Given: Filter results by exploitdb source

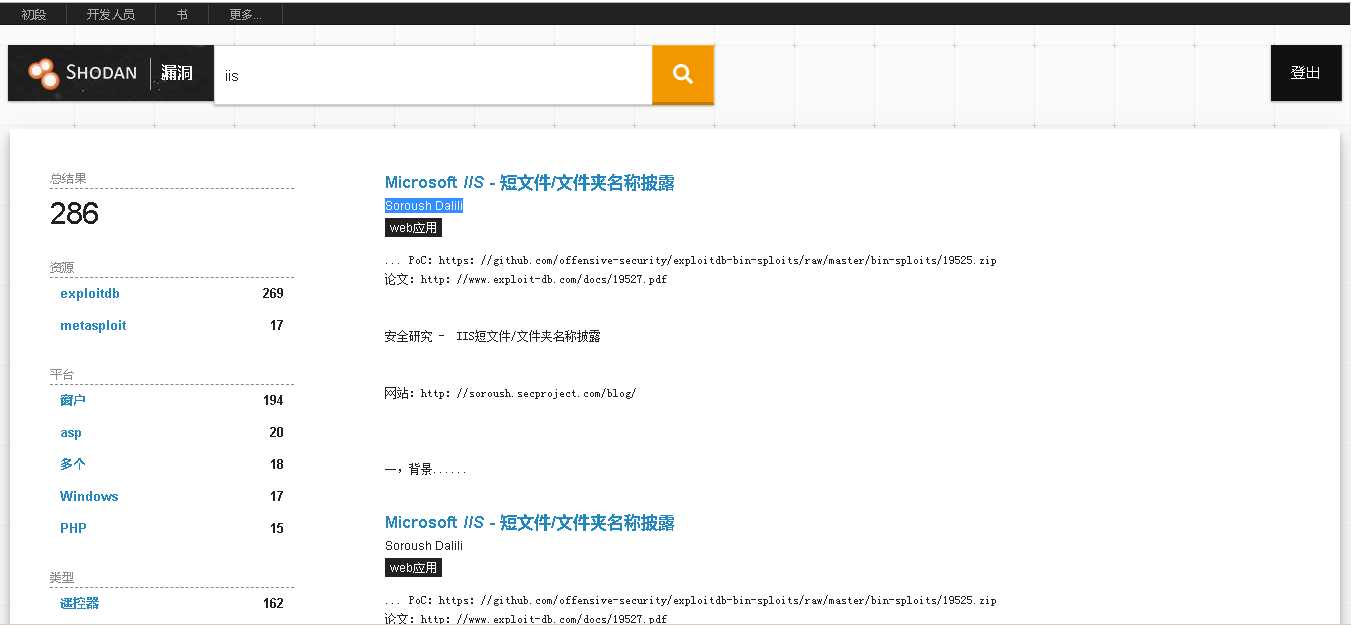Looking at the screenshot, I should coord(90,294).
